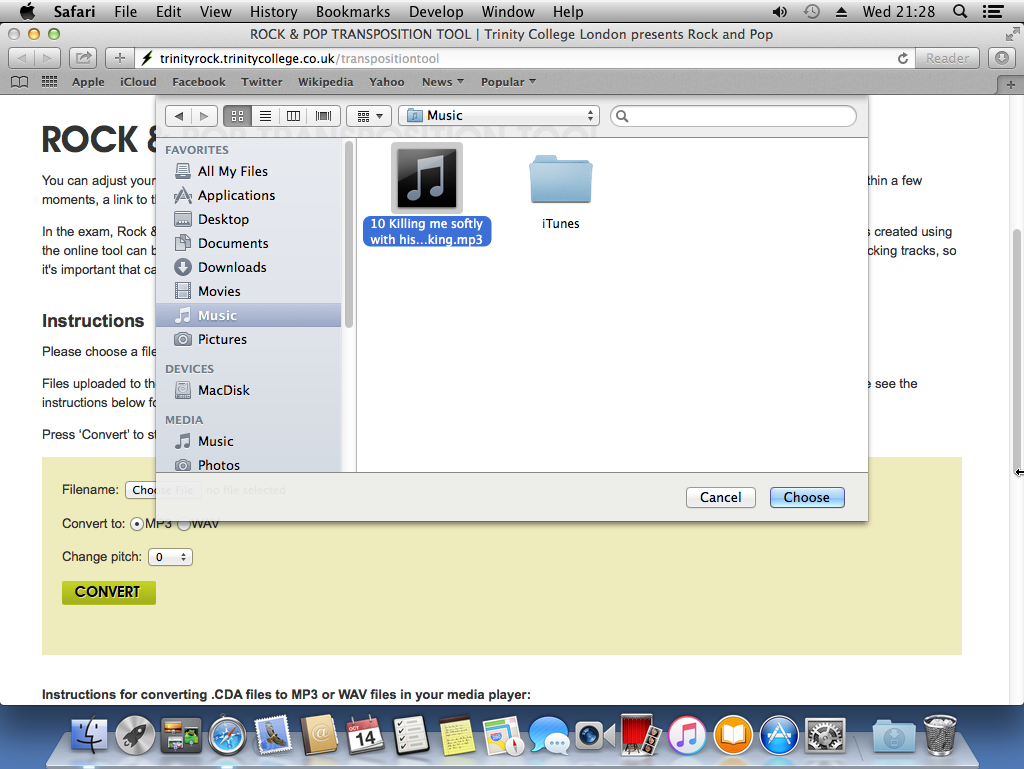Open the Bookmarks menu

[x=353, y=12]
